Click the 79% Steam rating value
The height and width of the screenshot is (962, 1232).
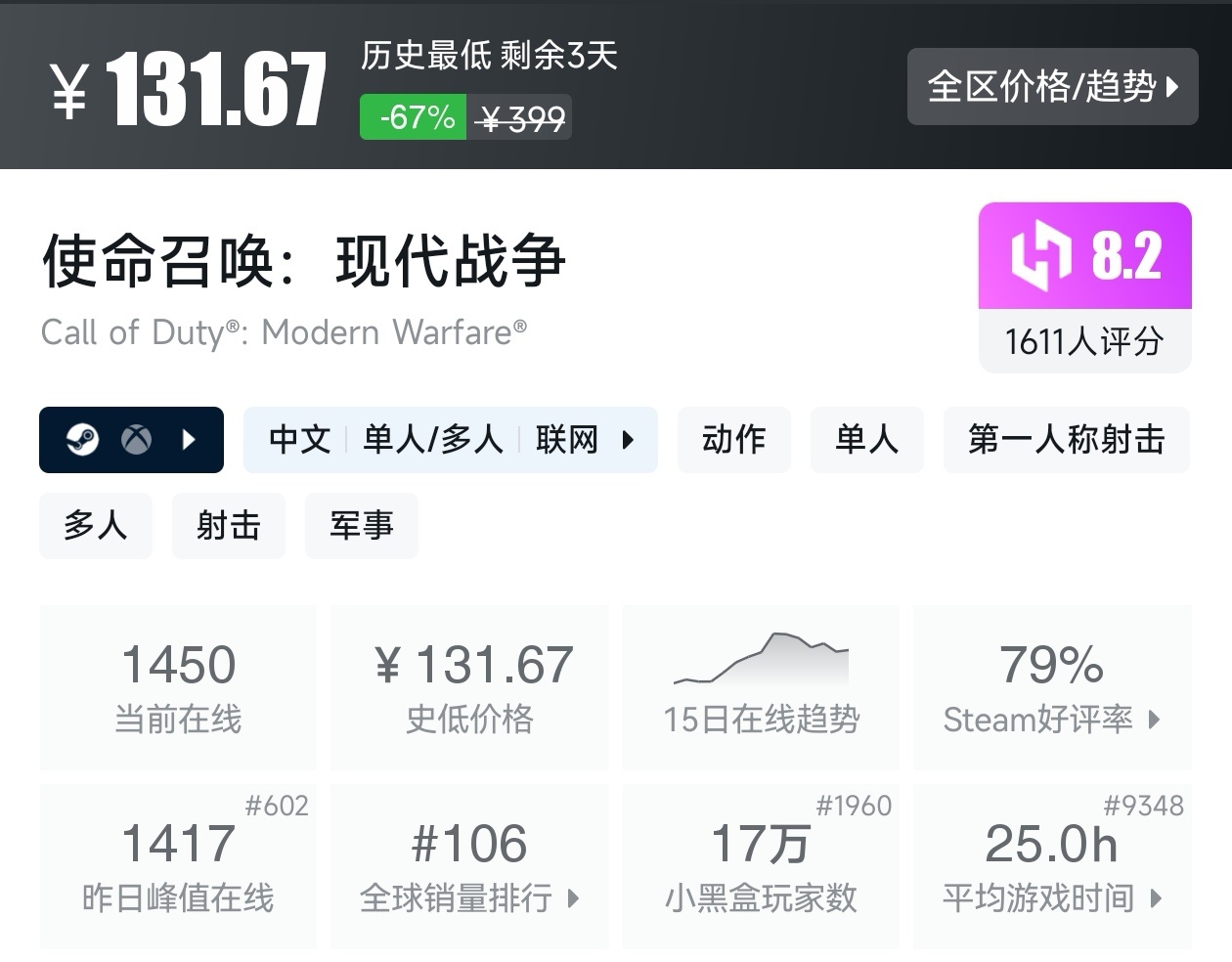1052,665
